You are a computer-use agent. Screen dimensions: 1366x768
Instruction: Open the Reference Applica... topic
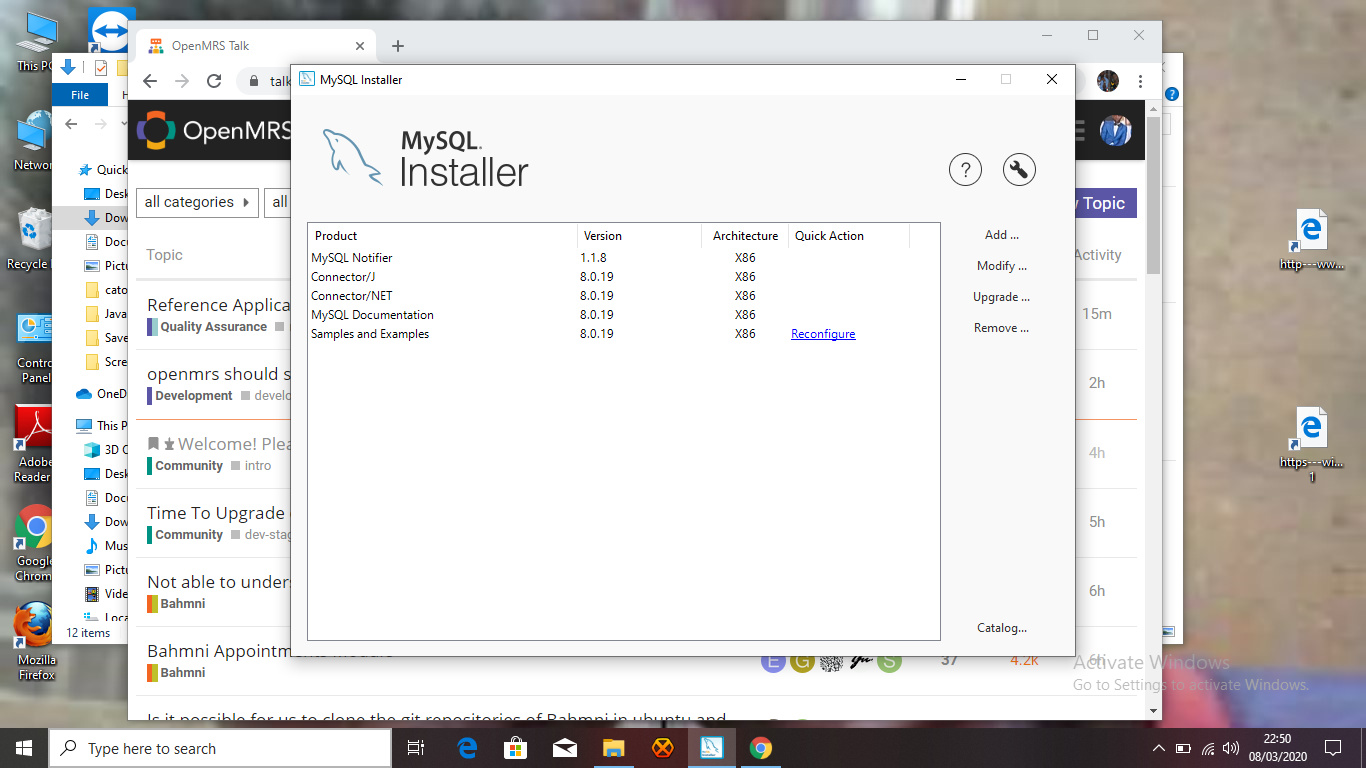click(x=218, y=305)
